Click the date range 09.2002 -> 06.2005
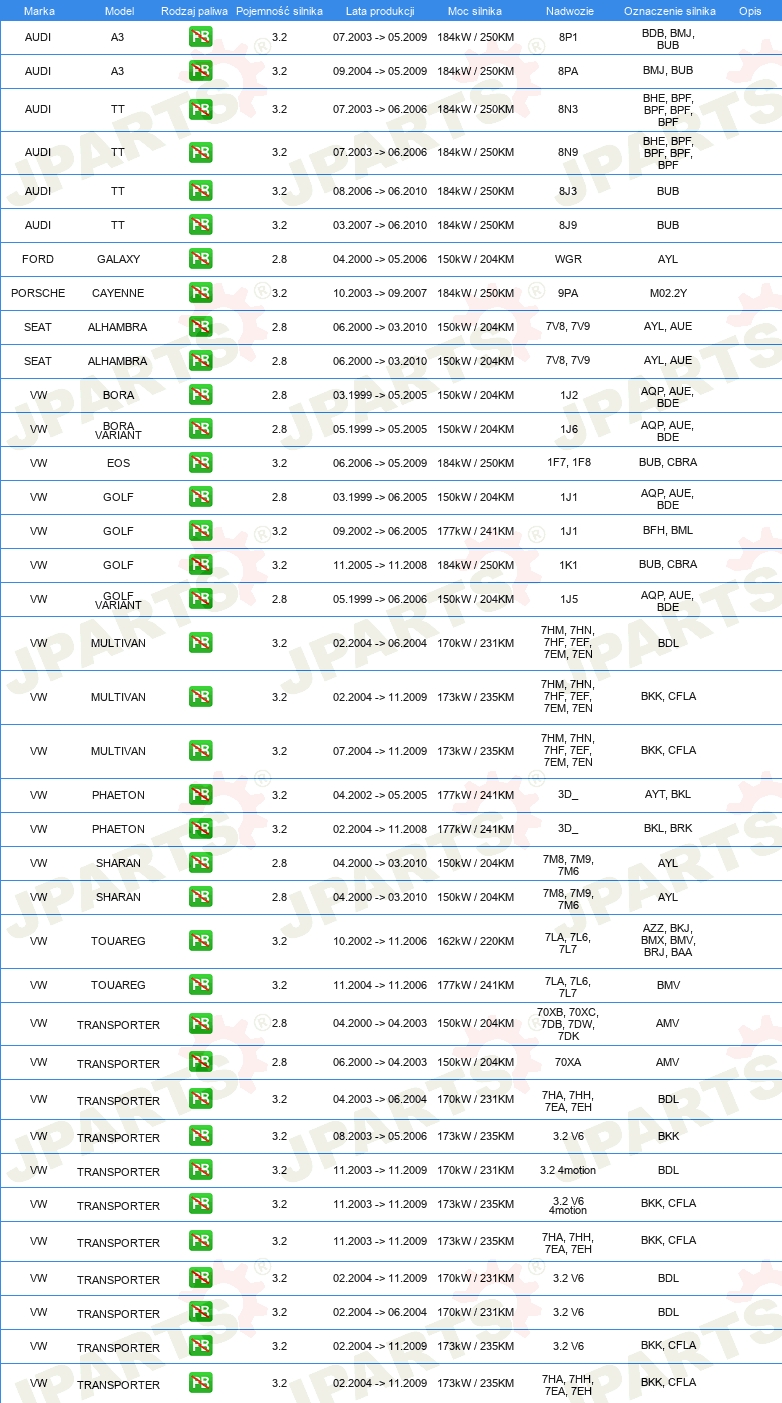 [380, 532]
